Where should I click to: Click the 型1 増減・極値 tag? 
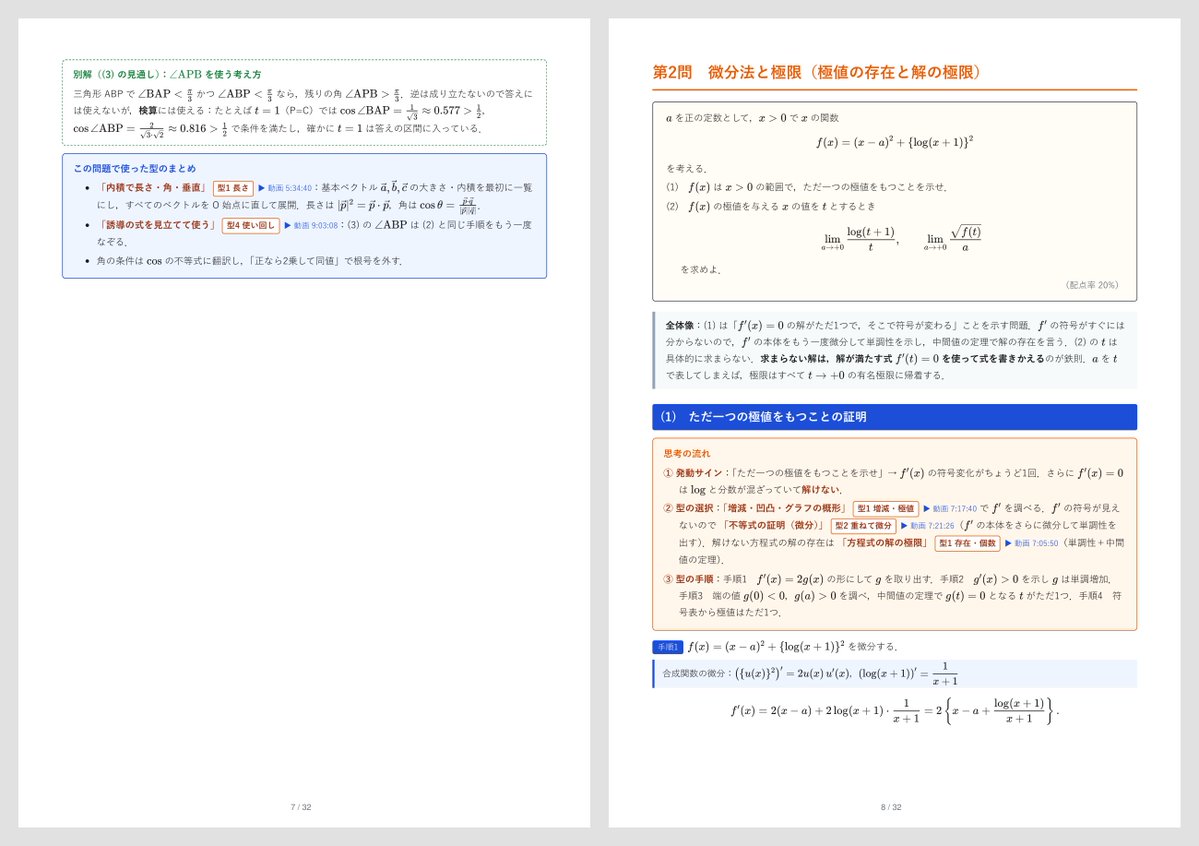[x=885, y=509]
